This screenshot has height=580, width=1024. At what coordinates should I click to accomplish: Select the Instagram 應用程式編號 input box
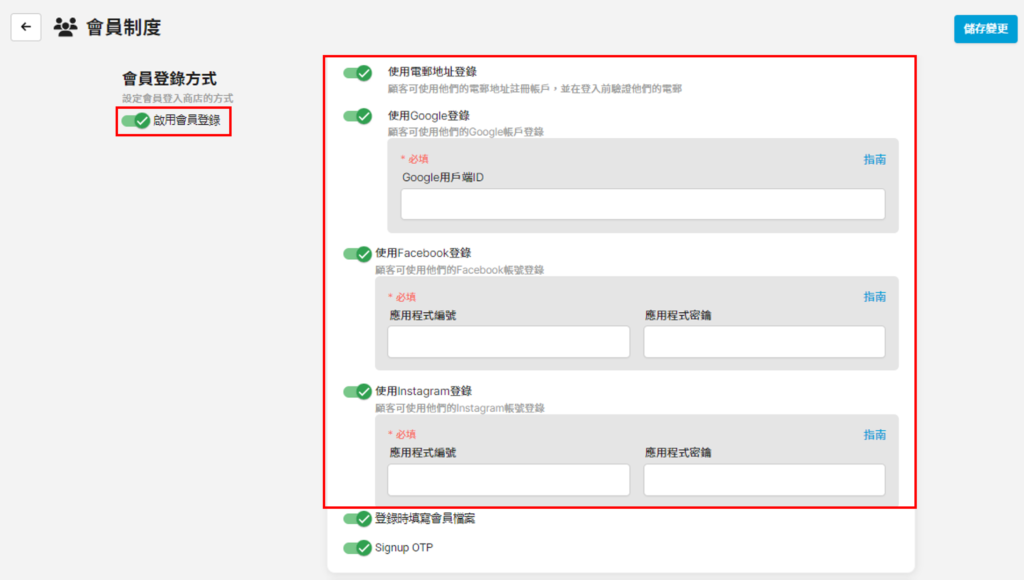(508, 480)
